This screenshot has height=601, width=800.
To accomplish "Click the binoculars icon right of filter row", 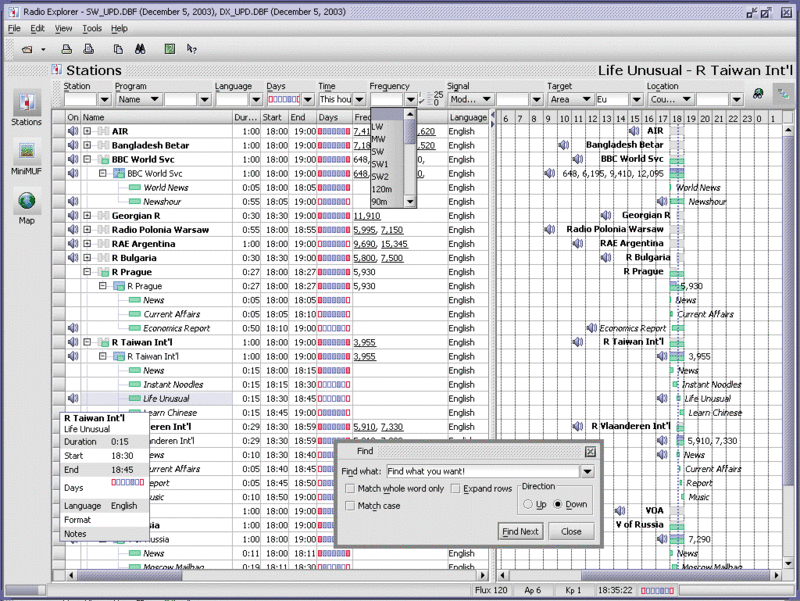I will coord(758,94).
